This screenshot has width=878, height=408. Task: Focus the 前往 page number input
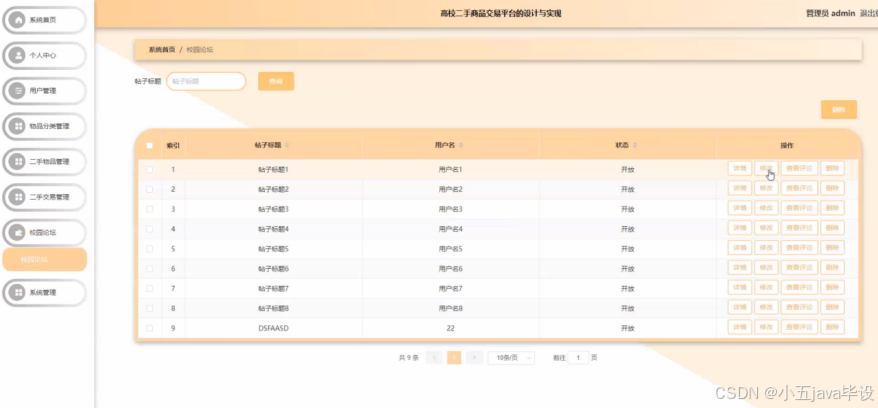click(578, 358)
